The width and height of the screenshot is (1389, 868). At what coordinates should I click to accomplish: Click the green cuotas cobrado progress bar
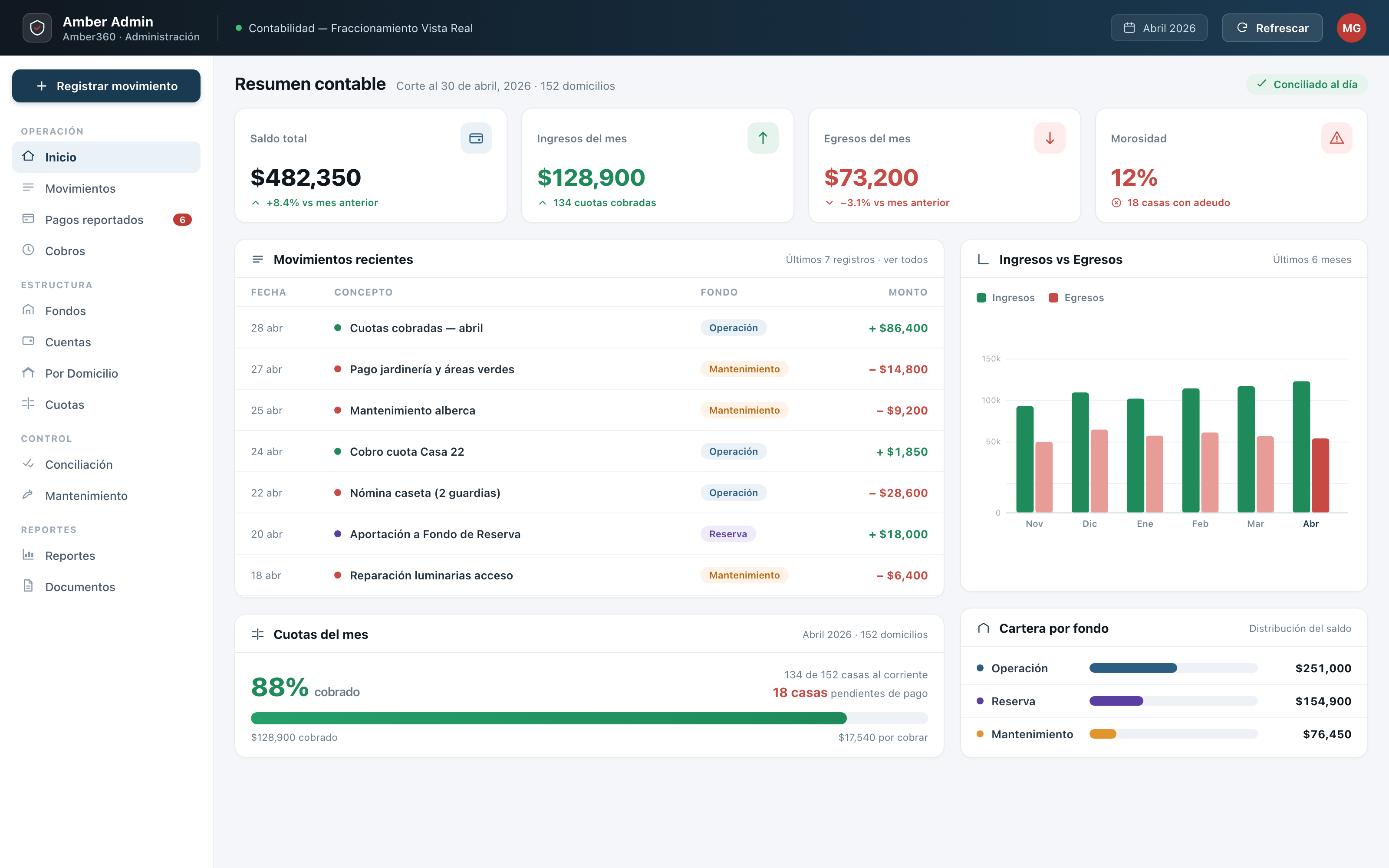(548, 718)
